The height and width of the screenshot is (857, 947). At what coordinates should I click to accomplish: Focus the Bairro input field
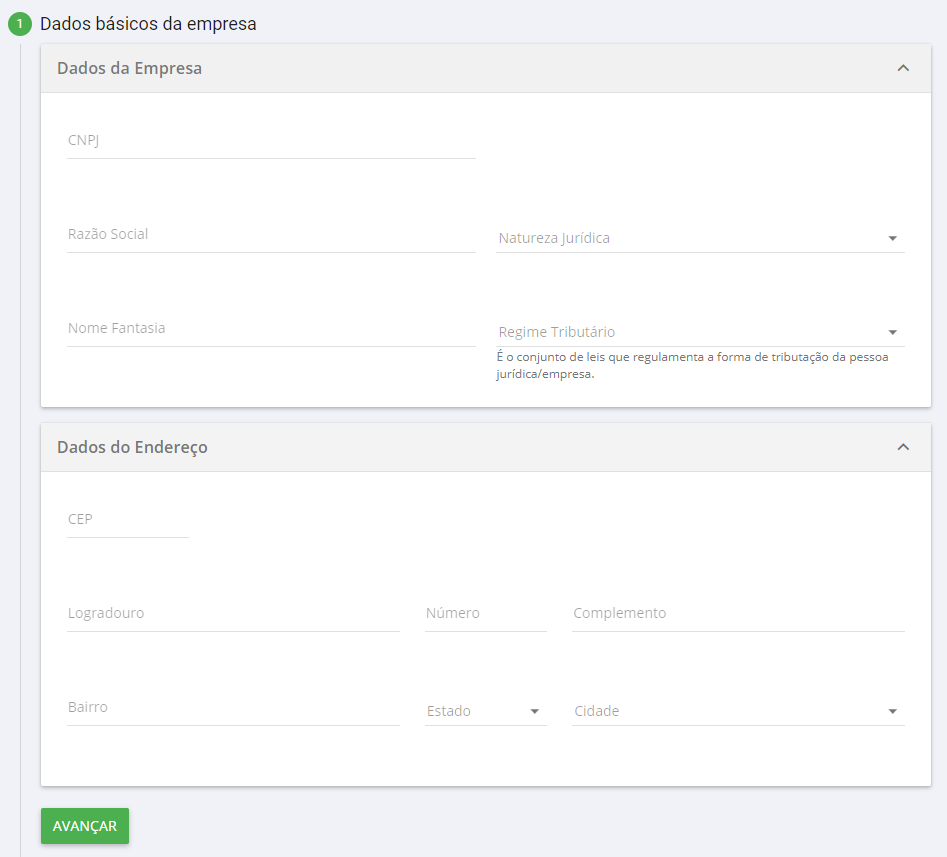232,708
